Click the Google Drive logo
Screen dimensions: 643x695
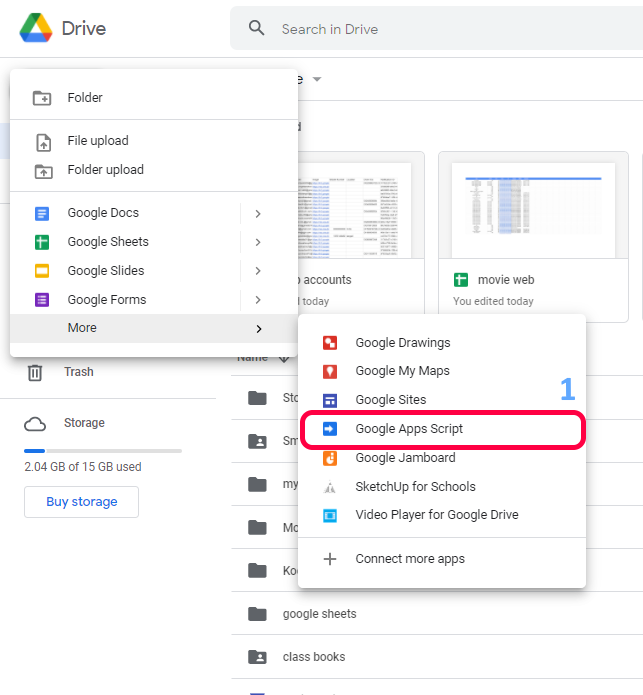coord(36,28)
